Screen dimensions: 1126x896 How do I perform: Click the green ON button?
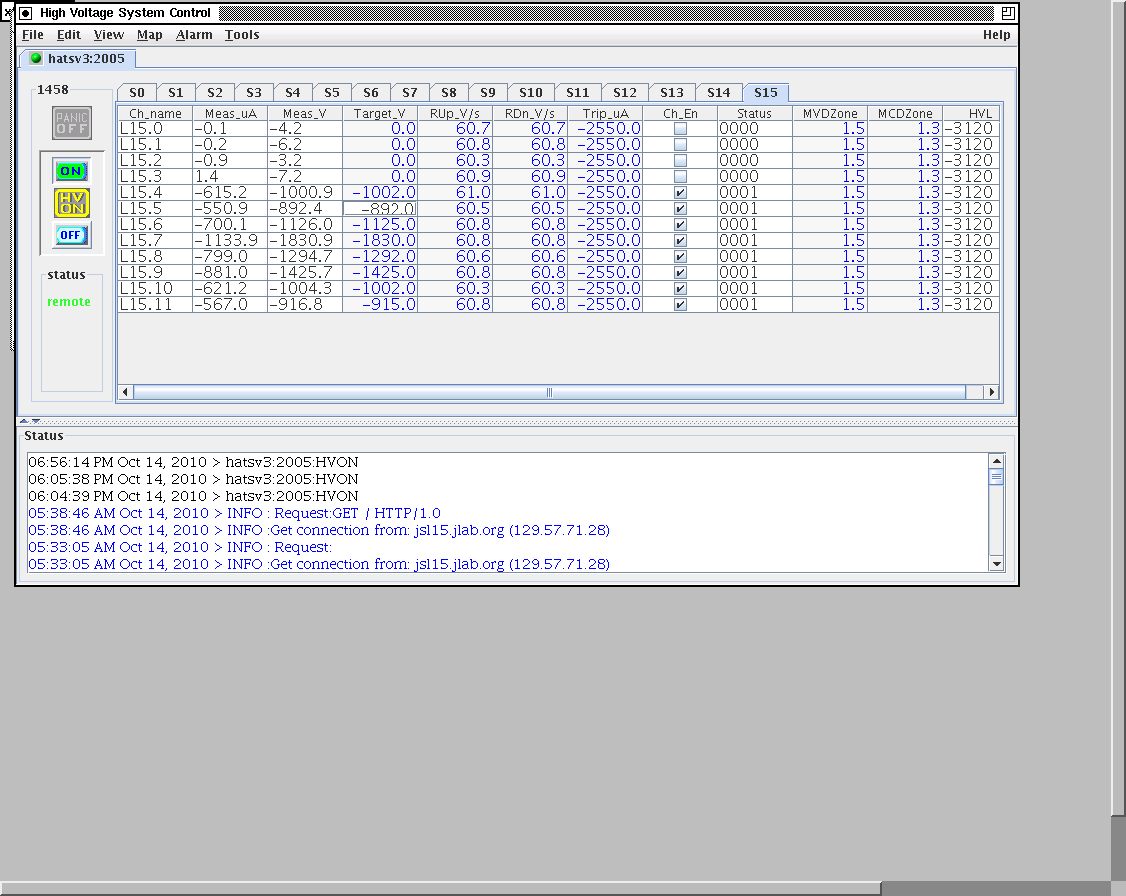[x=71, y=171]
